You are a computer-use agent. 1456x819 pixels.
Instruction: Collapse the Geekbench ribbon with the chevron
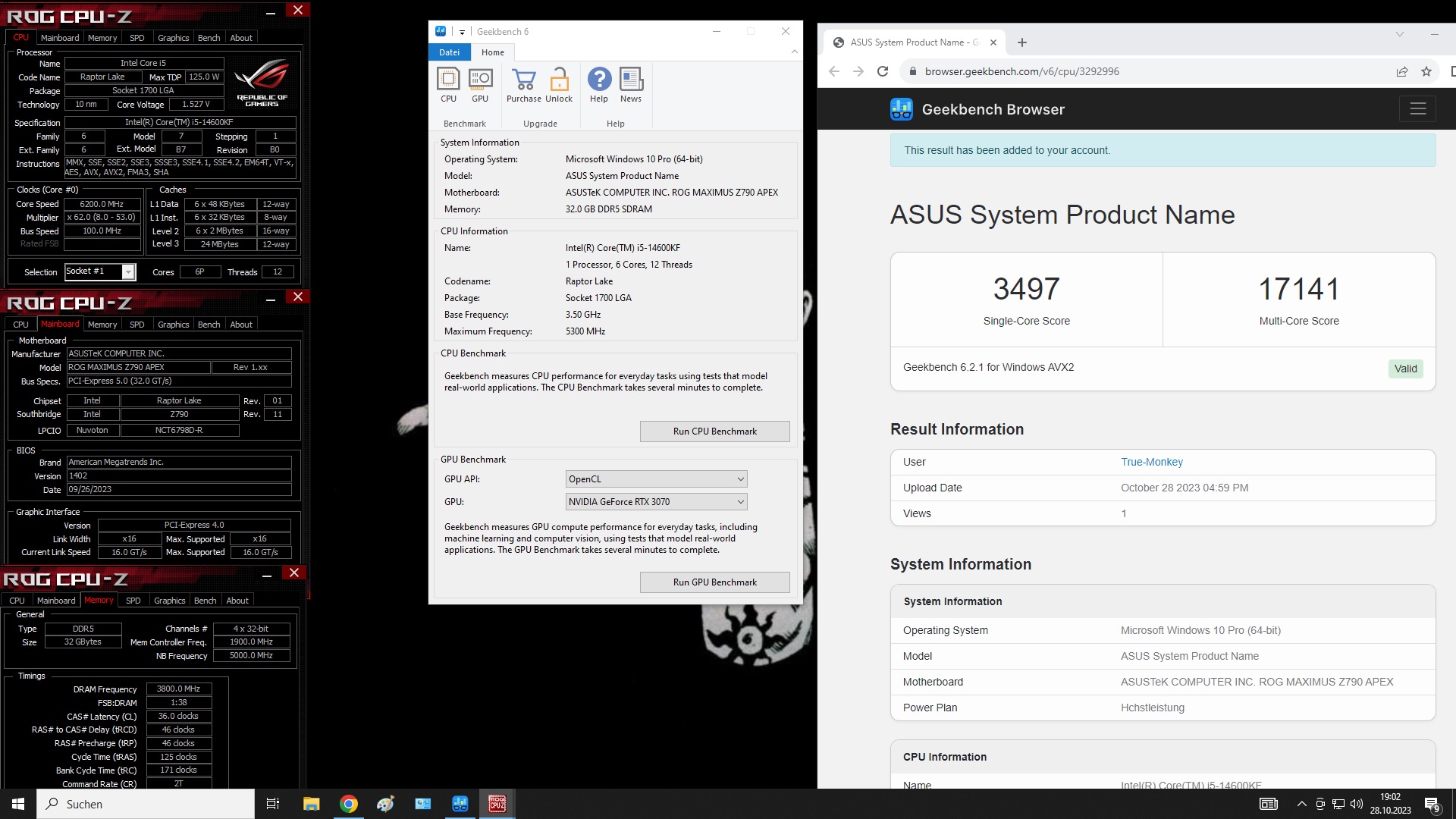[x=794, y=52]
